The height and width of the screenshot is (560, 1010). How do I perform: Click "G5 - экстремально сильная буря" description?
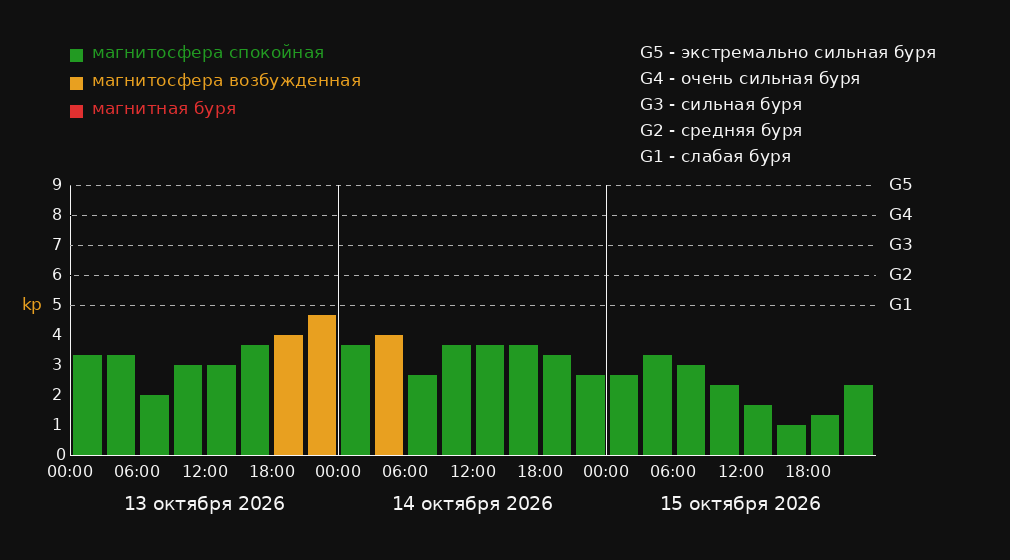coord(788,53)
